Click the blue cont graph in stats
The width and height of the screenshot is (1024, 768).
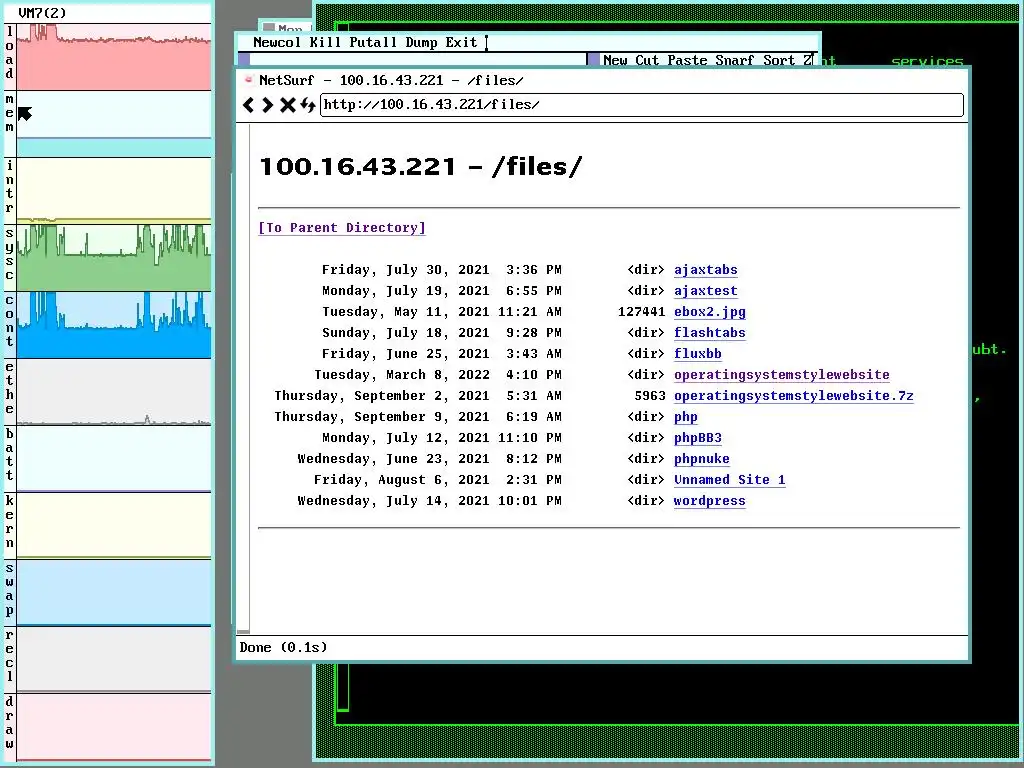(x=114, y=325)
